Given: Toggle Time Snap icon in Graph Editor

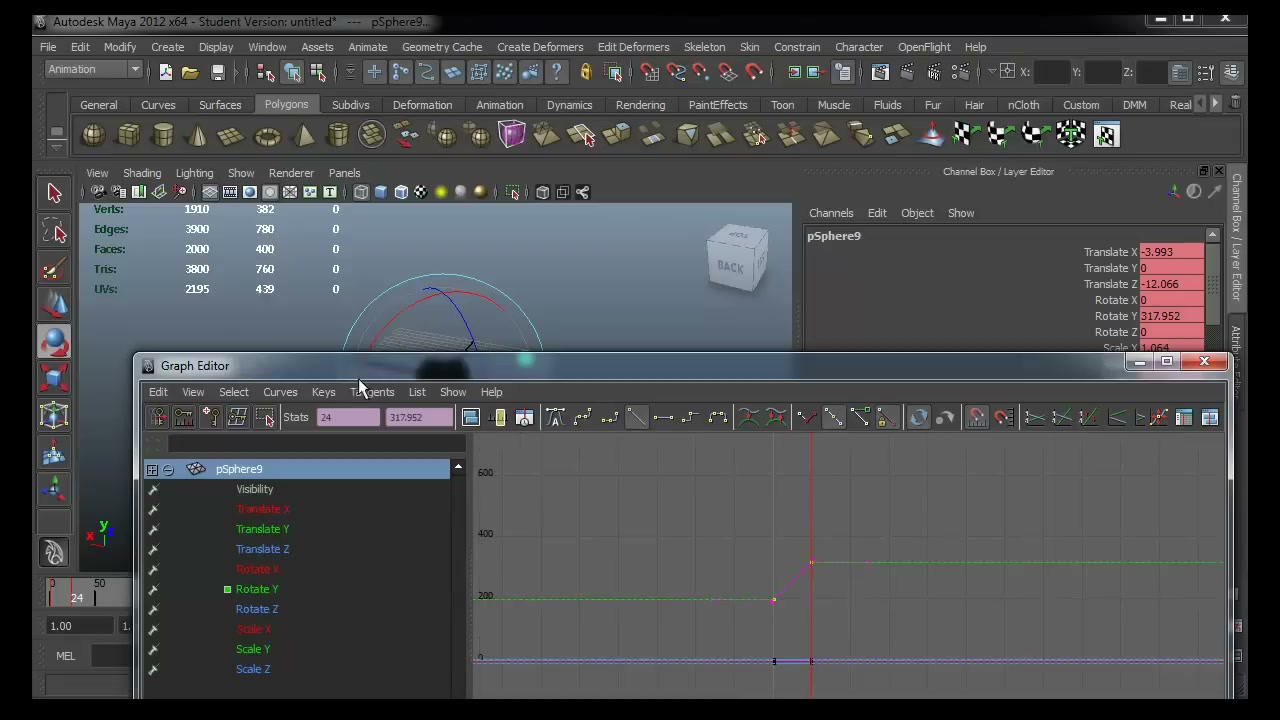Looking at the screenshot, I should (977, 417).
